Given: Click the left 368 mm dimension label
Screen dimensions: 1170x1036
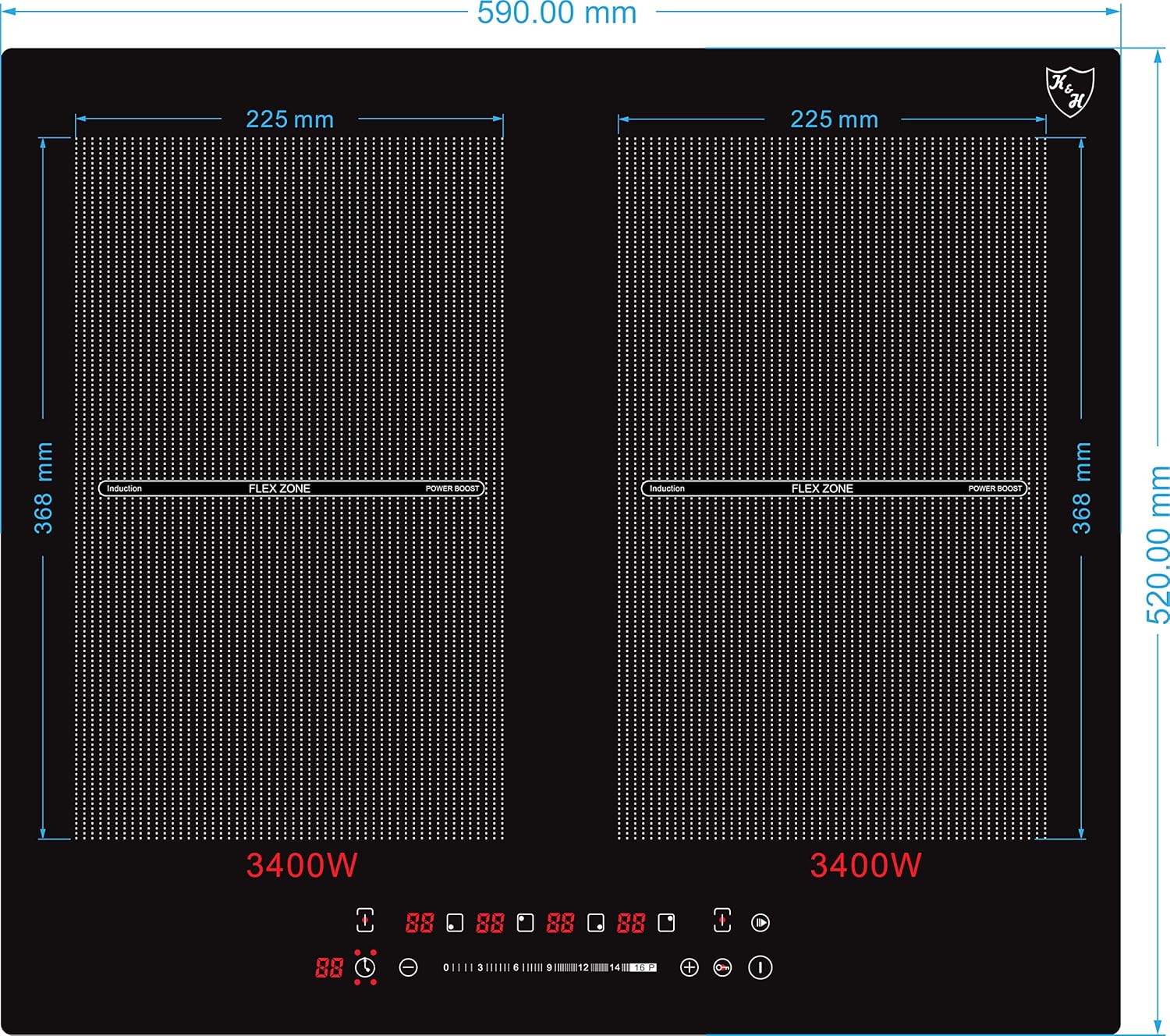Looking at the screenshot, I should click(x=44, y=488).
